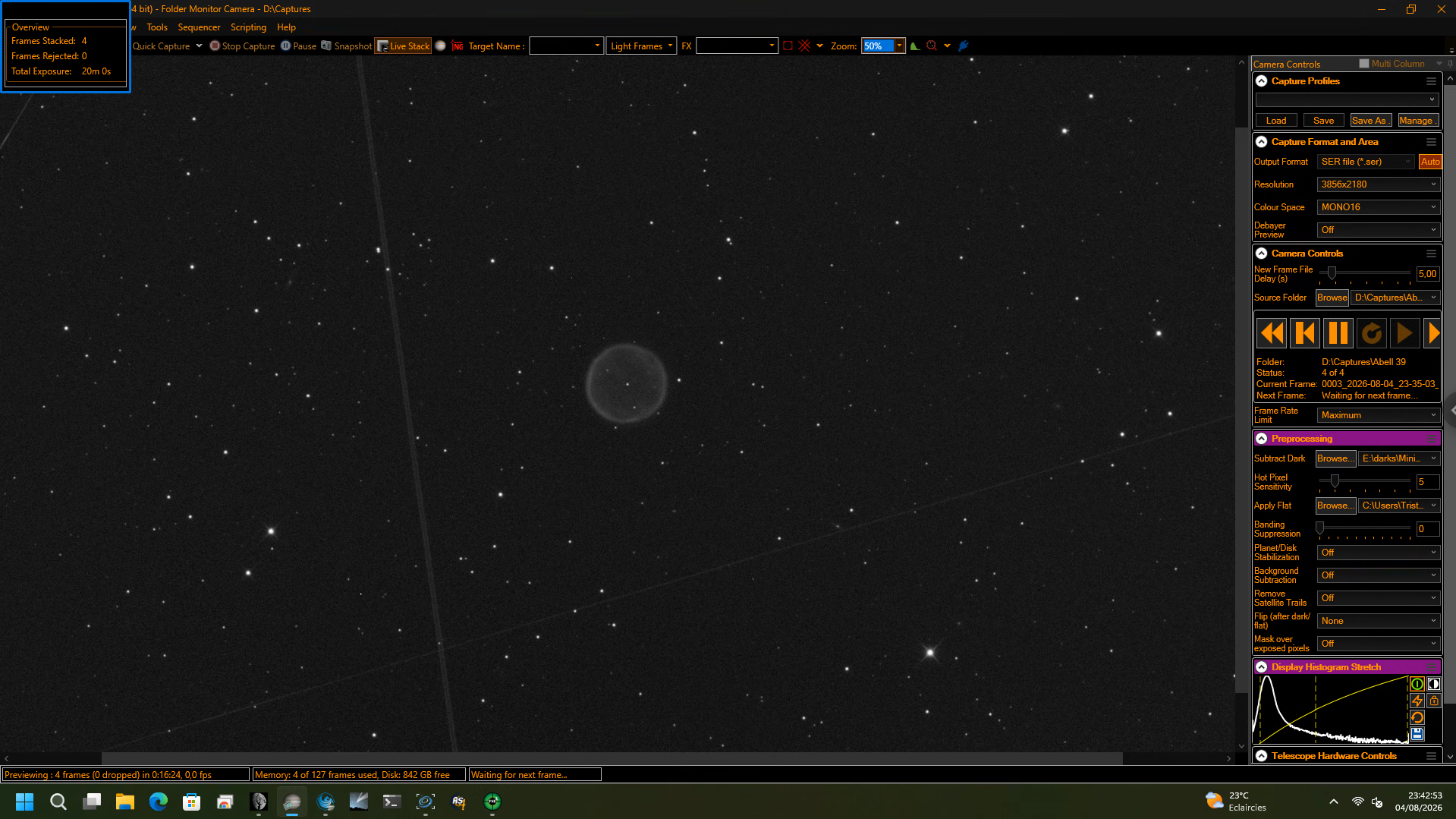This screenshot has width=1456, height=819.
Task: Click the reset histogram stretch icon
Action: coord(1417,717)
